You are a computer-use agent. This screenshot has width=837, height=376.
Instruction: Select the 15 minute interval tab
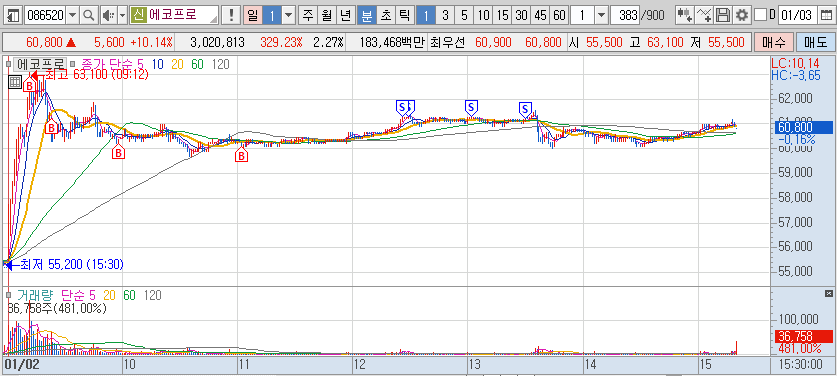click(x=502, y=15)
